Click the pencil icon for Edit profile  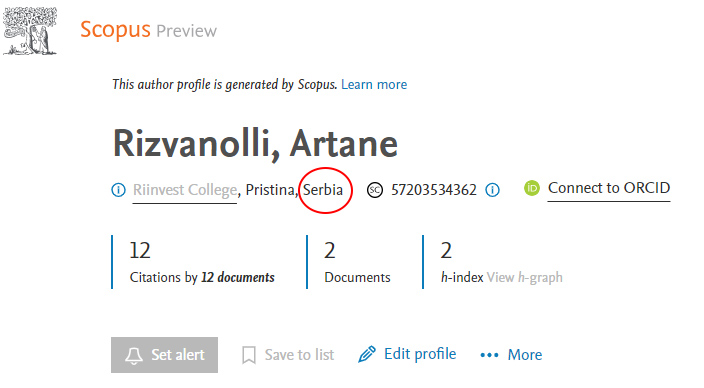[x=367, y=354]
